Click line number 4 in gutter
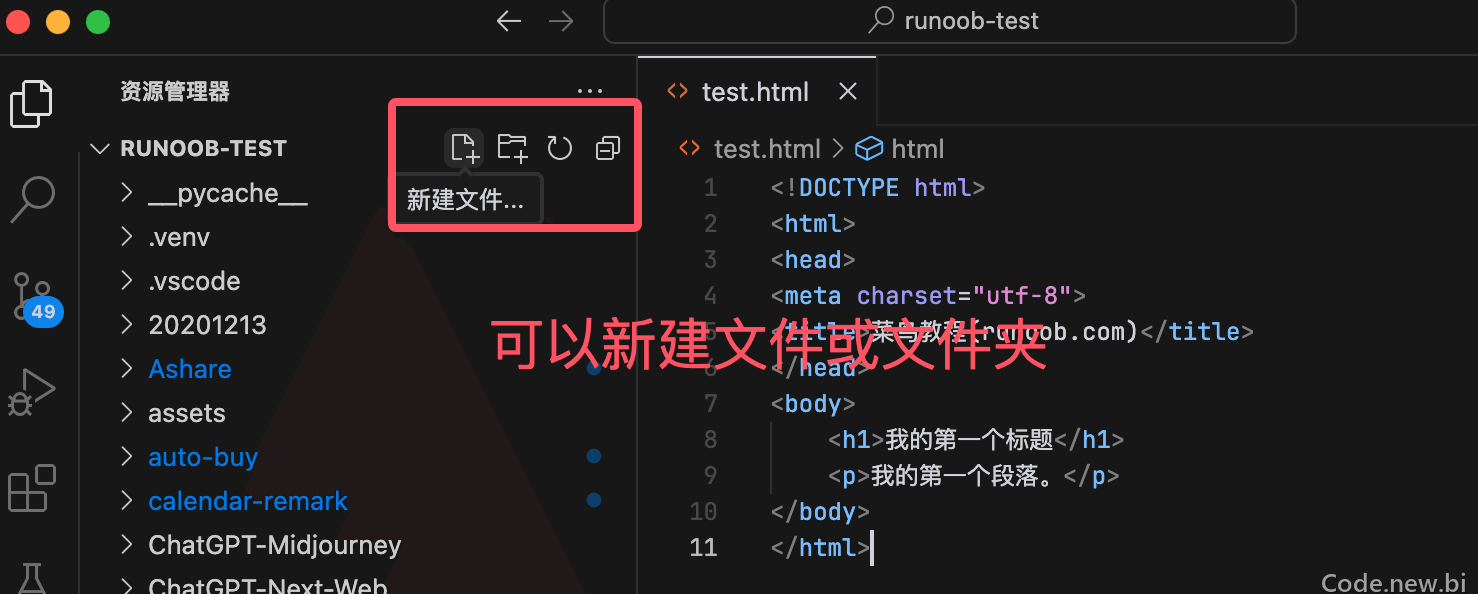 click(710, 295)
